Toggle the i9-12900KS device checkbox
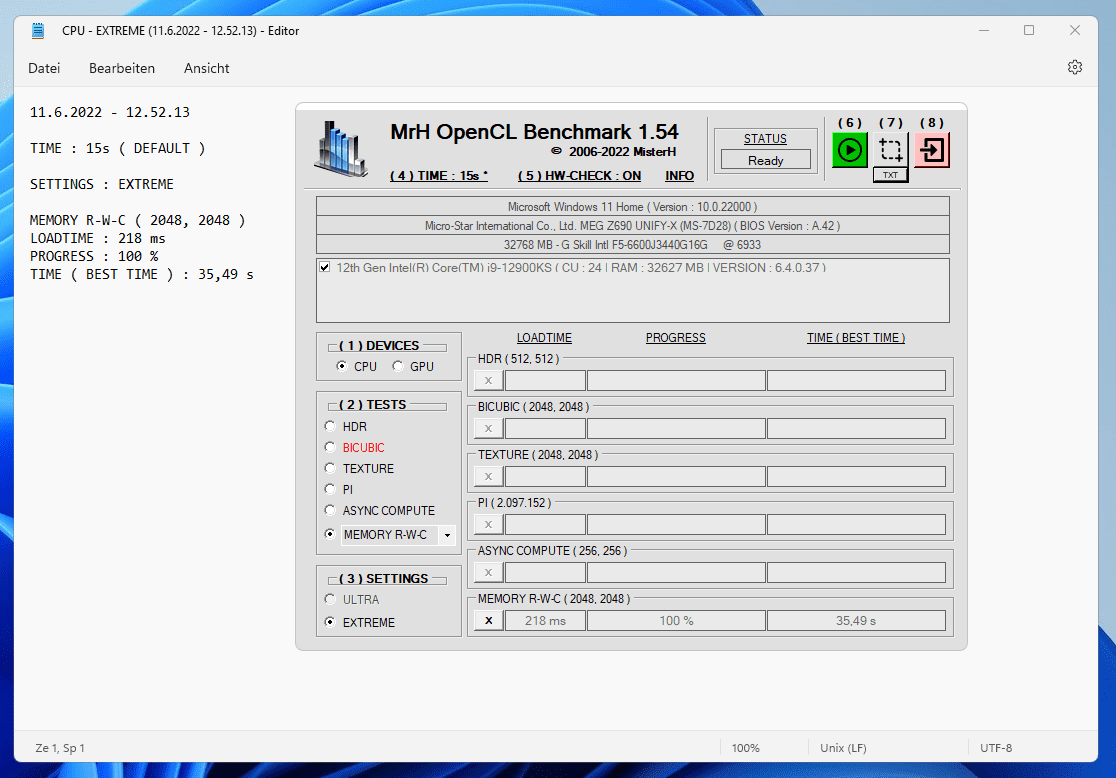 pyautogui.click(x=325, y=268)
